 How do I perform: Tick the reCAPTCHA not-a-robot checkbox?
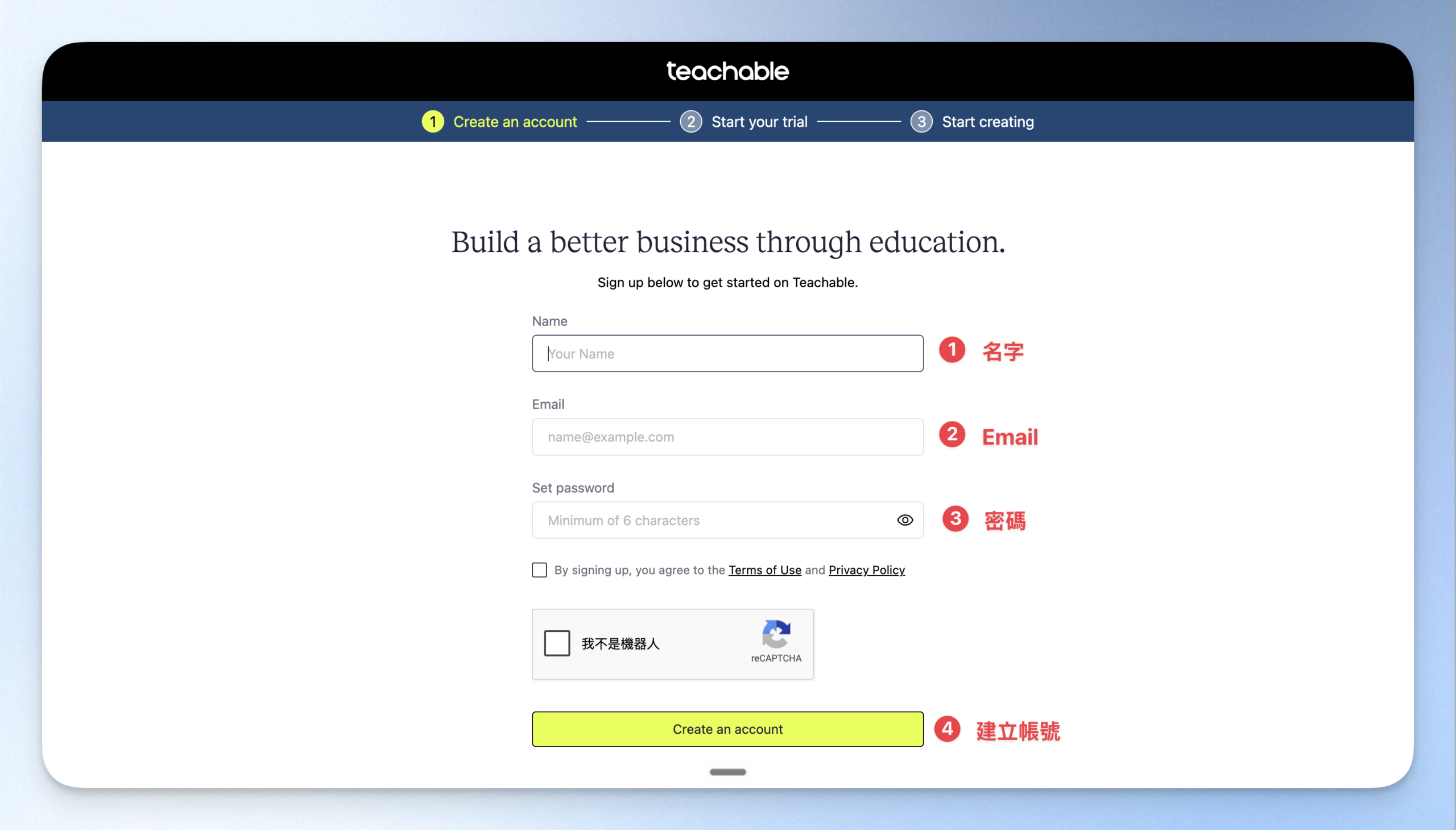557,643
